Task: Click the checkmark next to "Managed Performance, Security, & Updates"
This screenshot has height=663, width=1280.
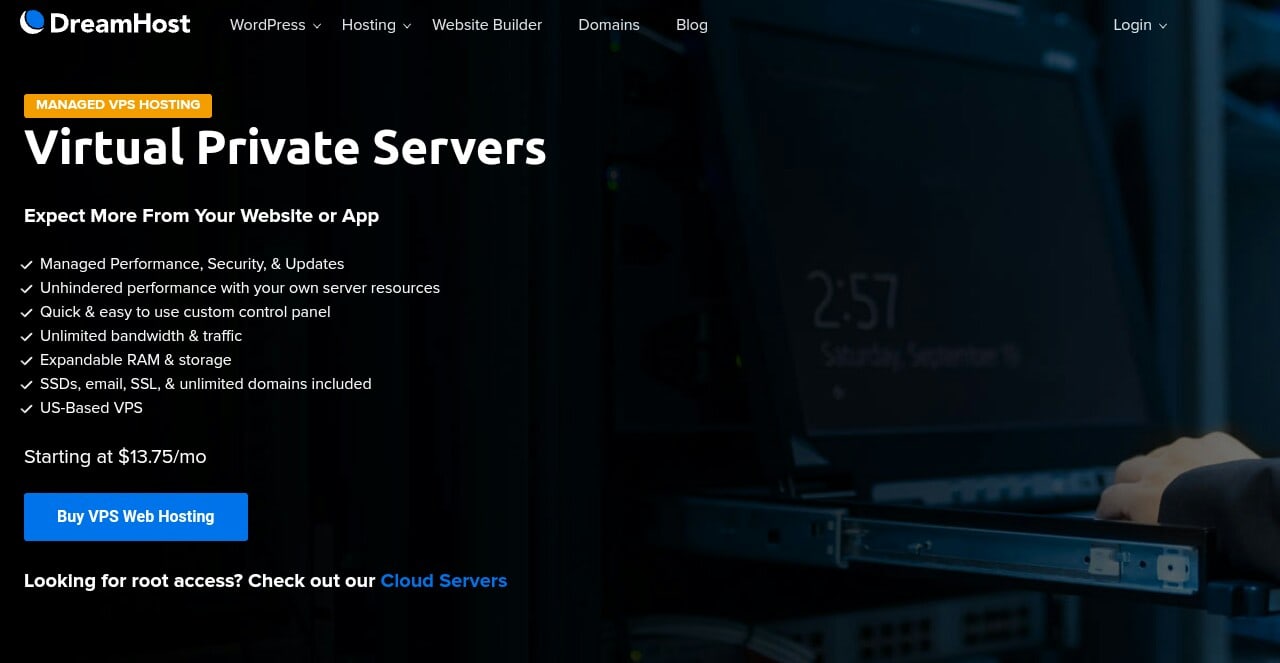Action: 27,264
